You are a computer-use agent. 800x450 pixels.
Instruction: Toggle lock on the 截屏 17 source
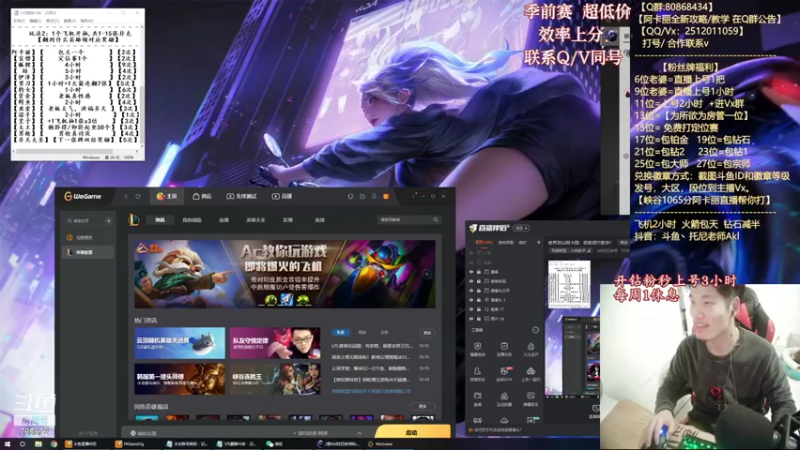tap(479, 309)
